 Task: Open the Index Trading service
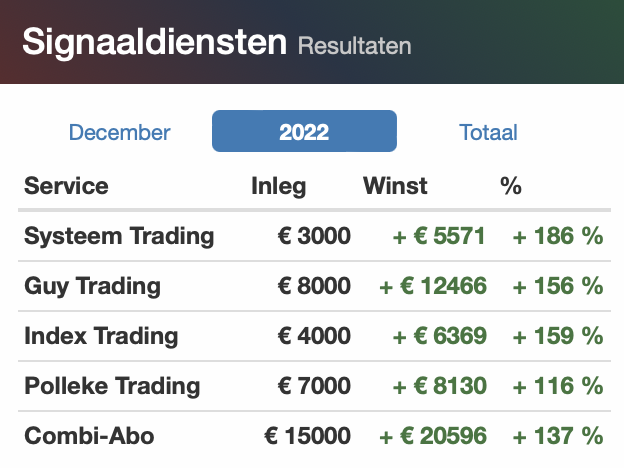(x=101, y=336)
